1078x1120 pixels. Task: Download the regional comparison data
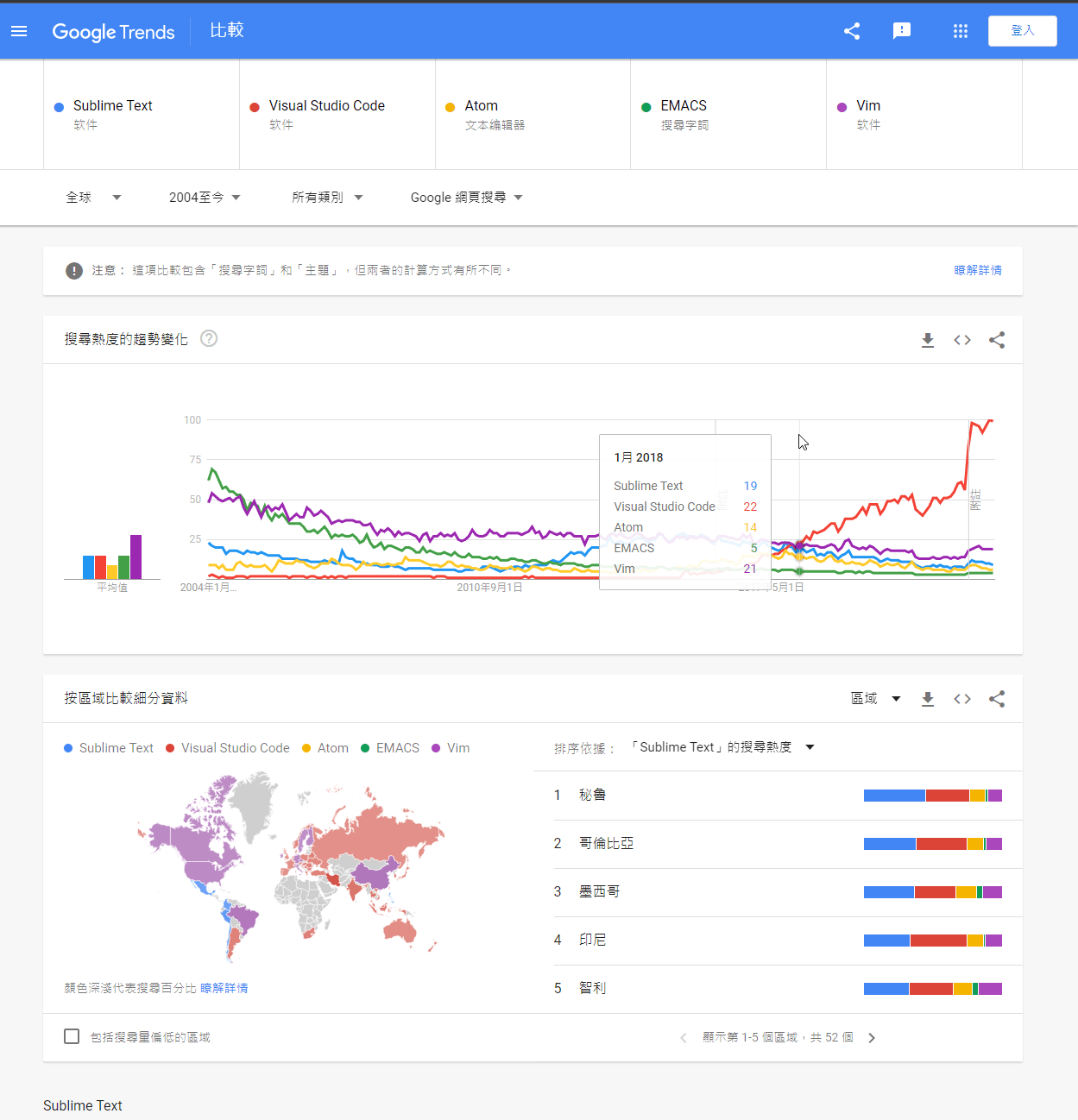click(927, 699)
